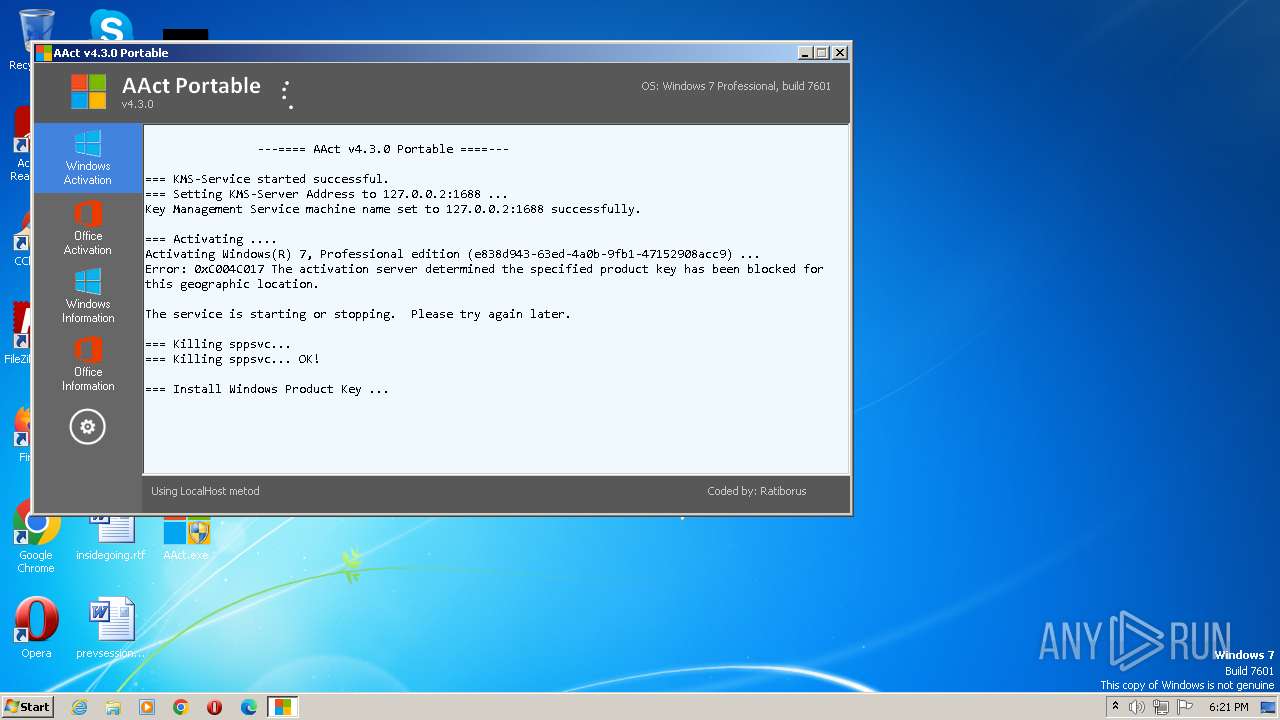Show hidden tray icons
Image resolution: width=1280 pixels, height=720 pixels.
(x=1115, y=707)
